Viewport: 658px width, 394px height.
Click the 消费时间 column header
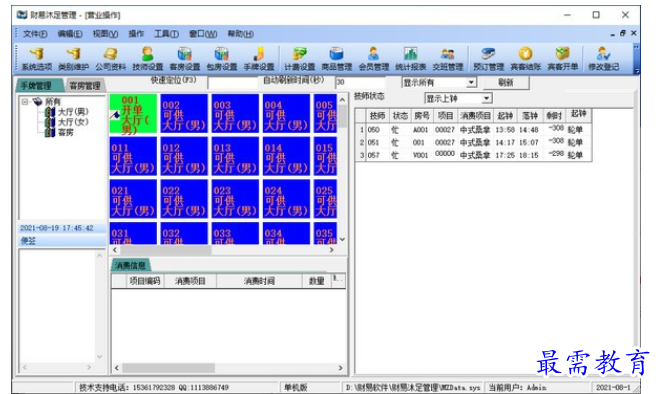point(259,281)
